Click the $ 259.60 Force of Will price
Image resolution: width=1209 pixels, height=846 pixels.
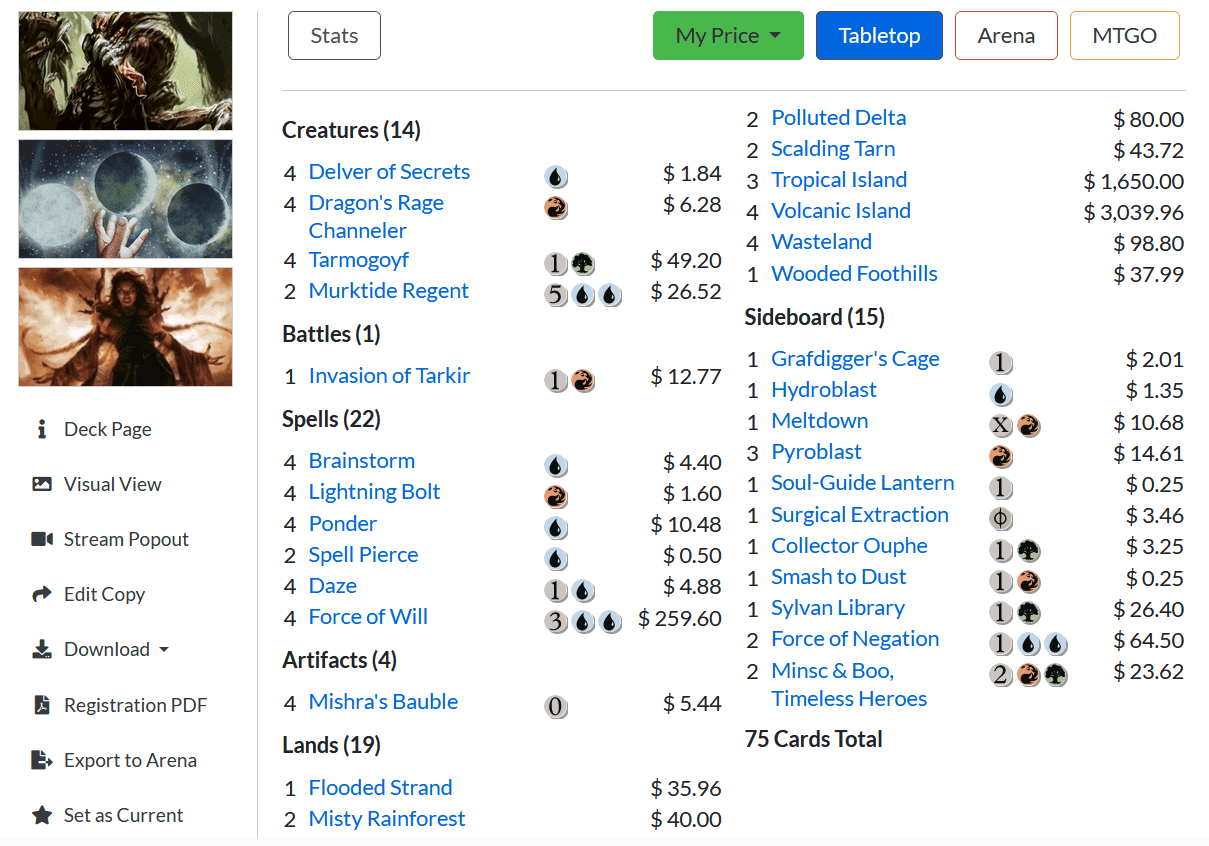pos(680,619)
